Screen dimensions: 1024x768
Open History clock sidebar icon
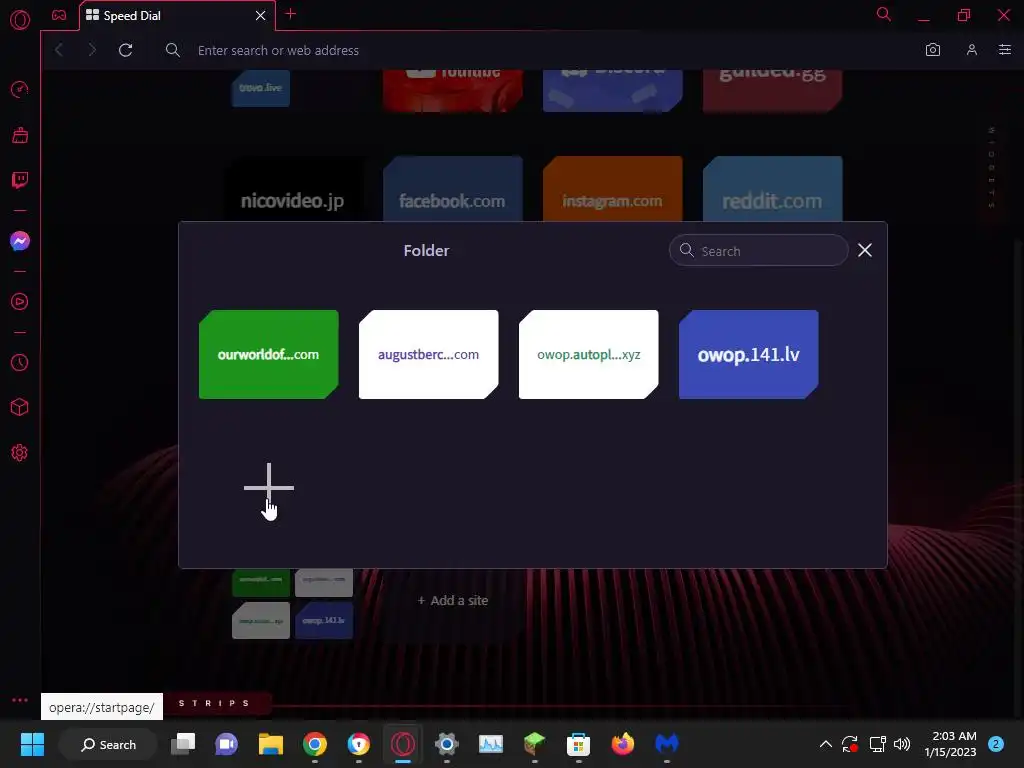(x=20, y=362)
